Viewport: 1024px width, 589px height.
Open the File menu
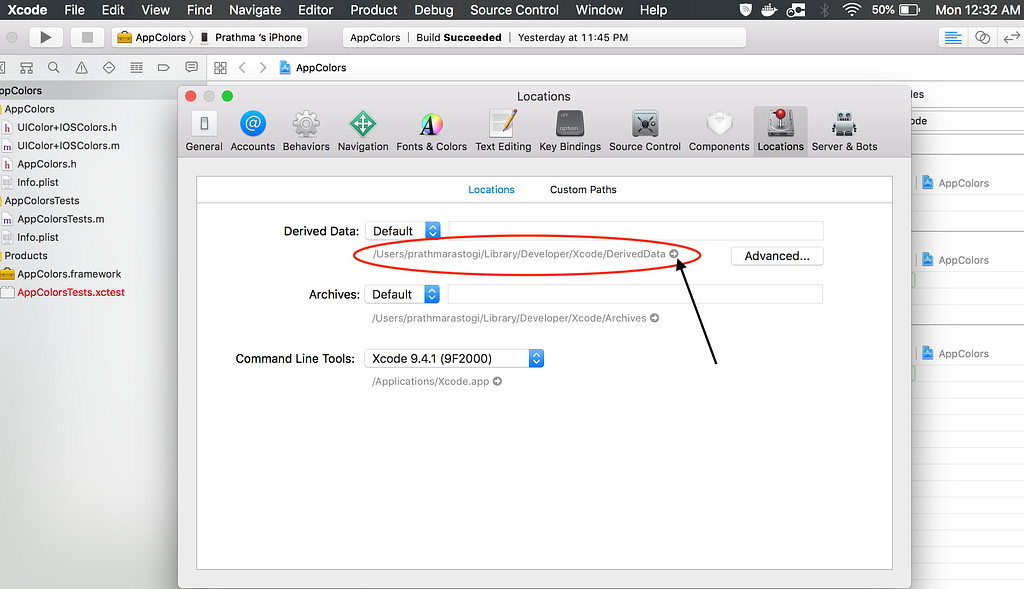tap(74, 10)
